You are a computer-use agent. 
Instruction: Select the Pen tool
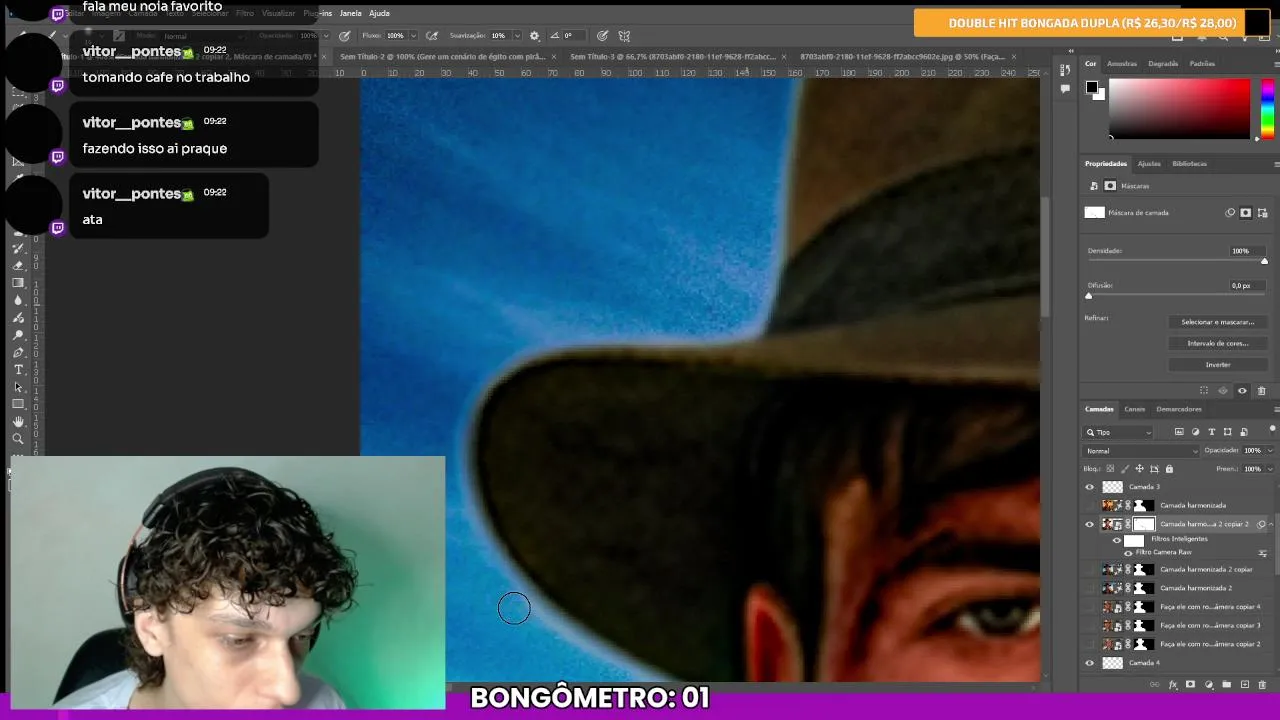(x=18, y=353)
